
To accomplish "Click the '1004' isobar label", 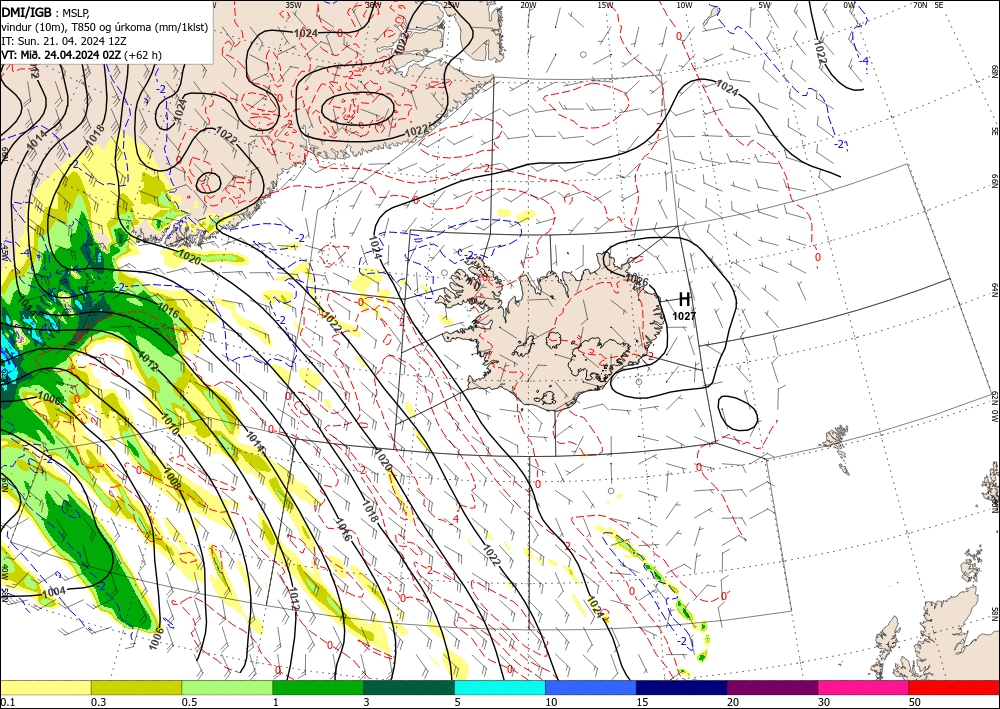I will (54, 592).
